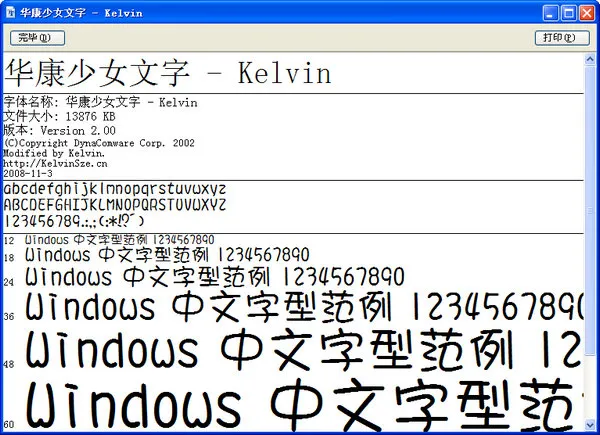600x435 pixels.
Task: Click the 12-point Windows sample line
Action: [119, 240]
